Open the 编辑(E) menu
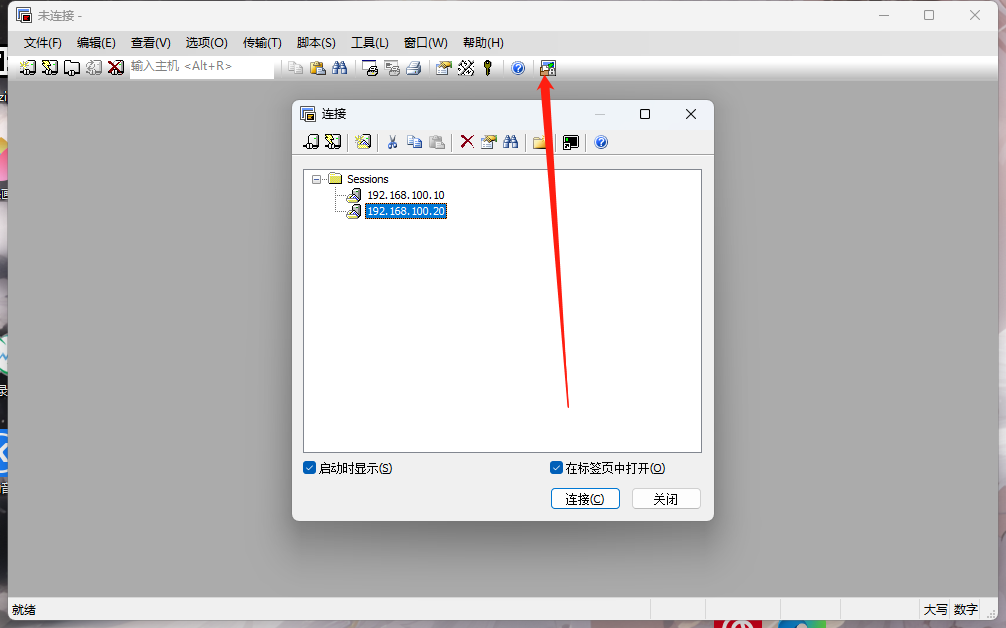 96,43
